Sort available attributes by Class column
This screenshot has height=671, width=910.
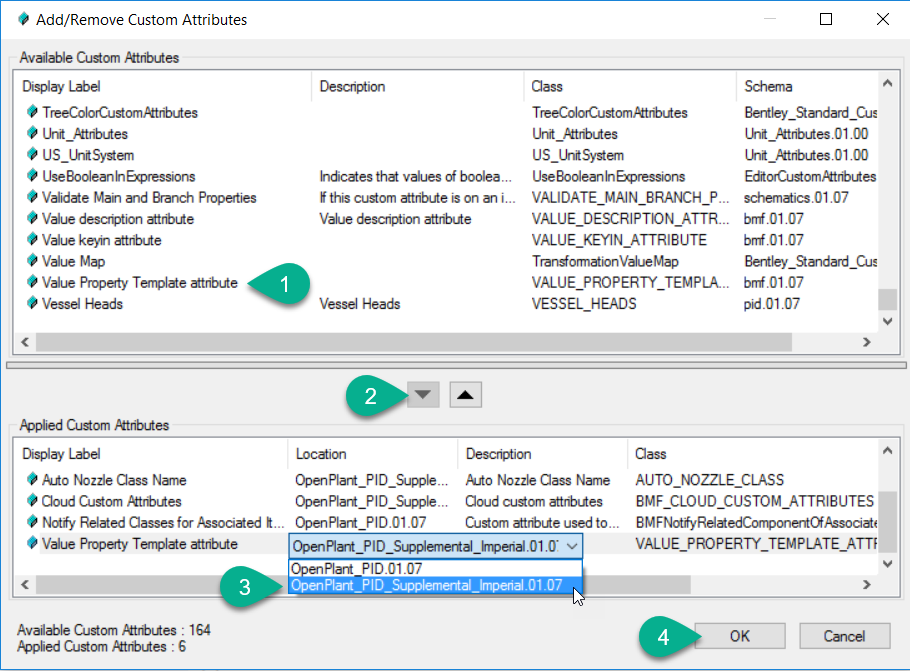pos(547,87)
